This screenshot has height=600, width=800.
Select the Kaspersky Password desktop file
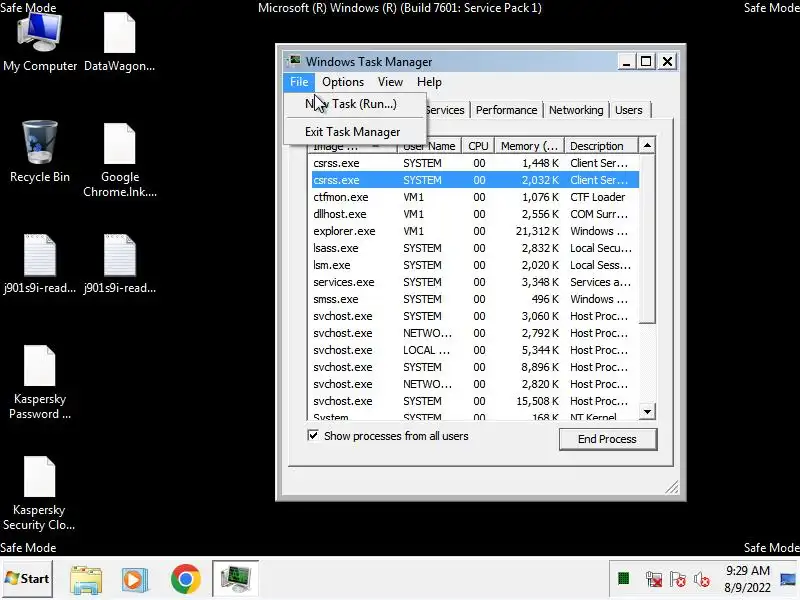pyautogui.click(x=40, y=383)
